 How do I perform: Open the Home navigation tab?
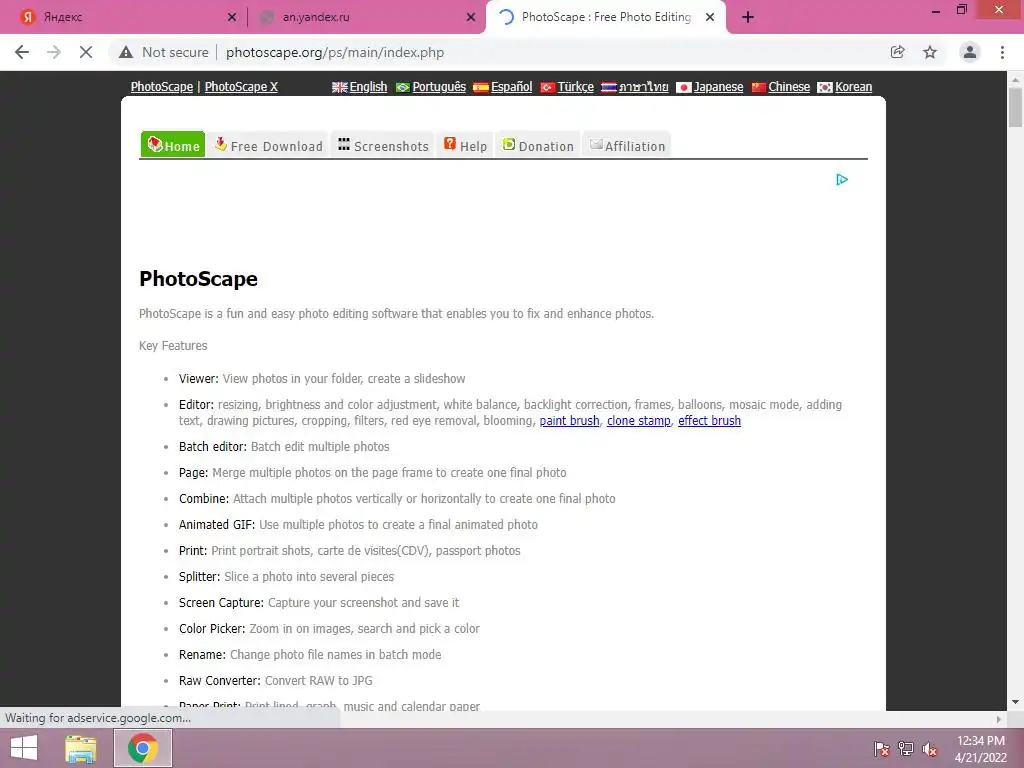pos(173,145)
